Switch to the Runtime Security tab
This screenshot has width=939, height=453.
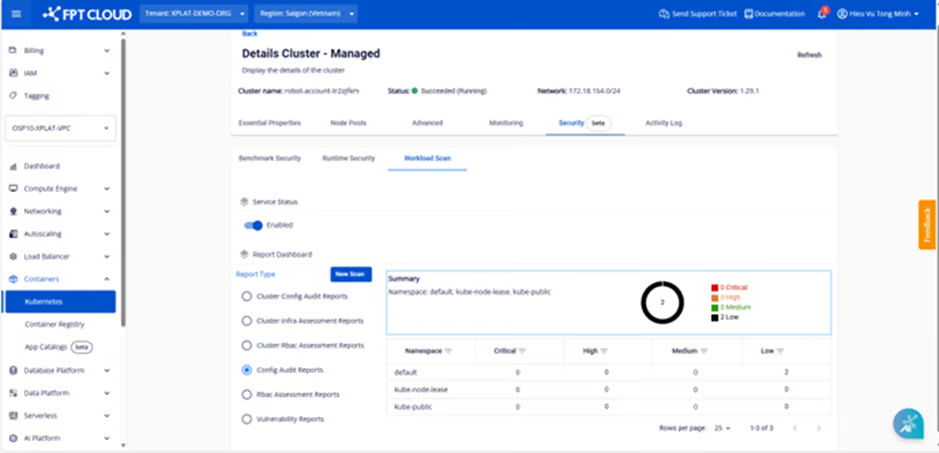[x=348, y=158]
